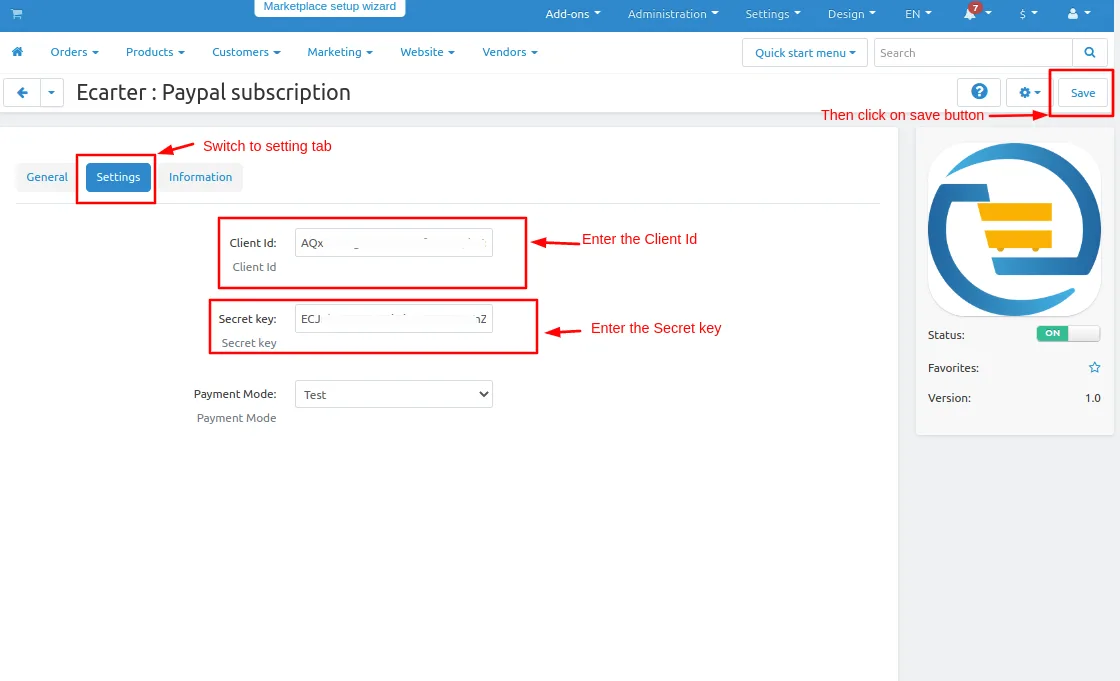
Task: Click the Ecarter add-on logo image
Action: [x=1014, y=229]
